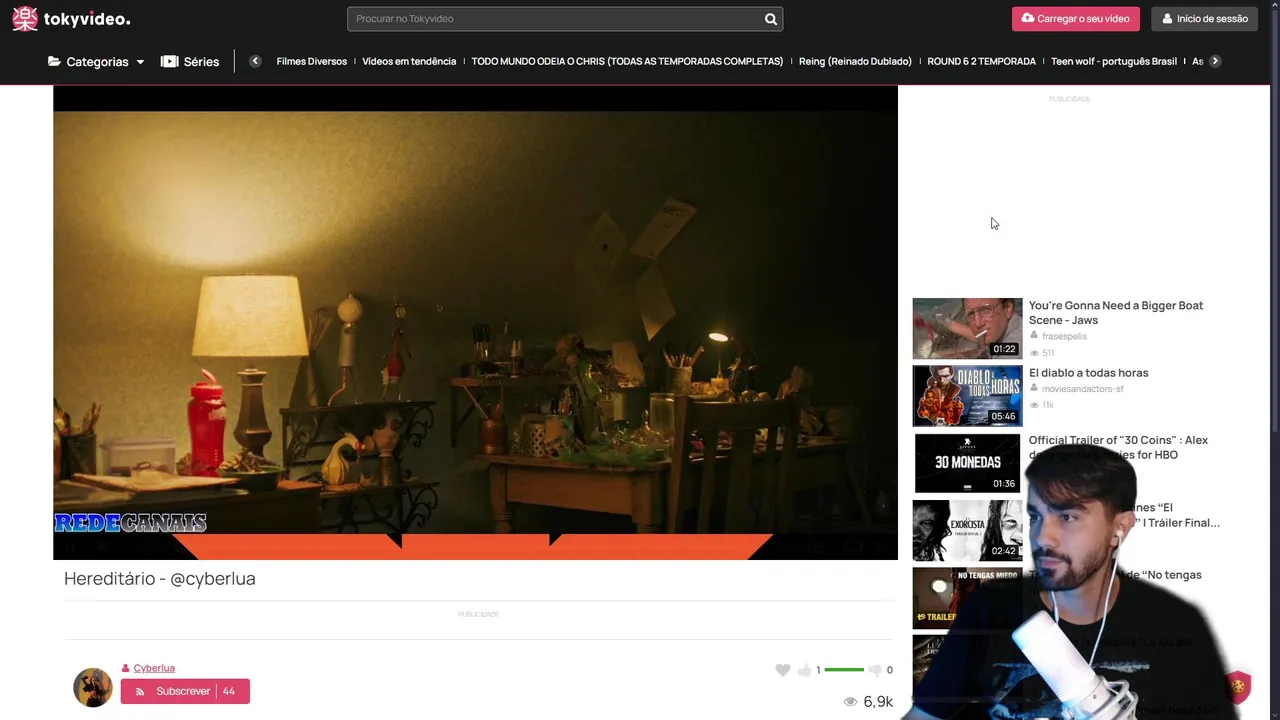Open Videos em tendência category
Viewport: 1280px width, 720px height.
pyautogui.click(x=409, y=61)
